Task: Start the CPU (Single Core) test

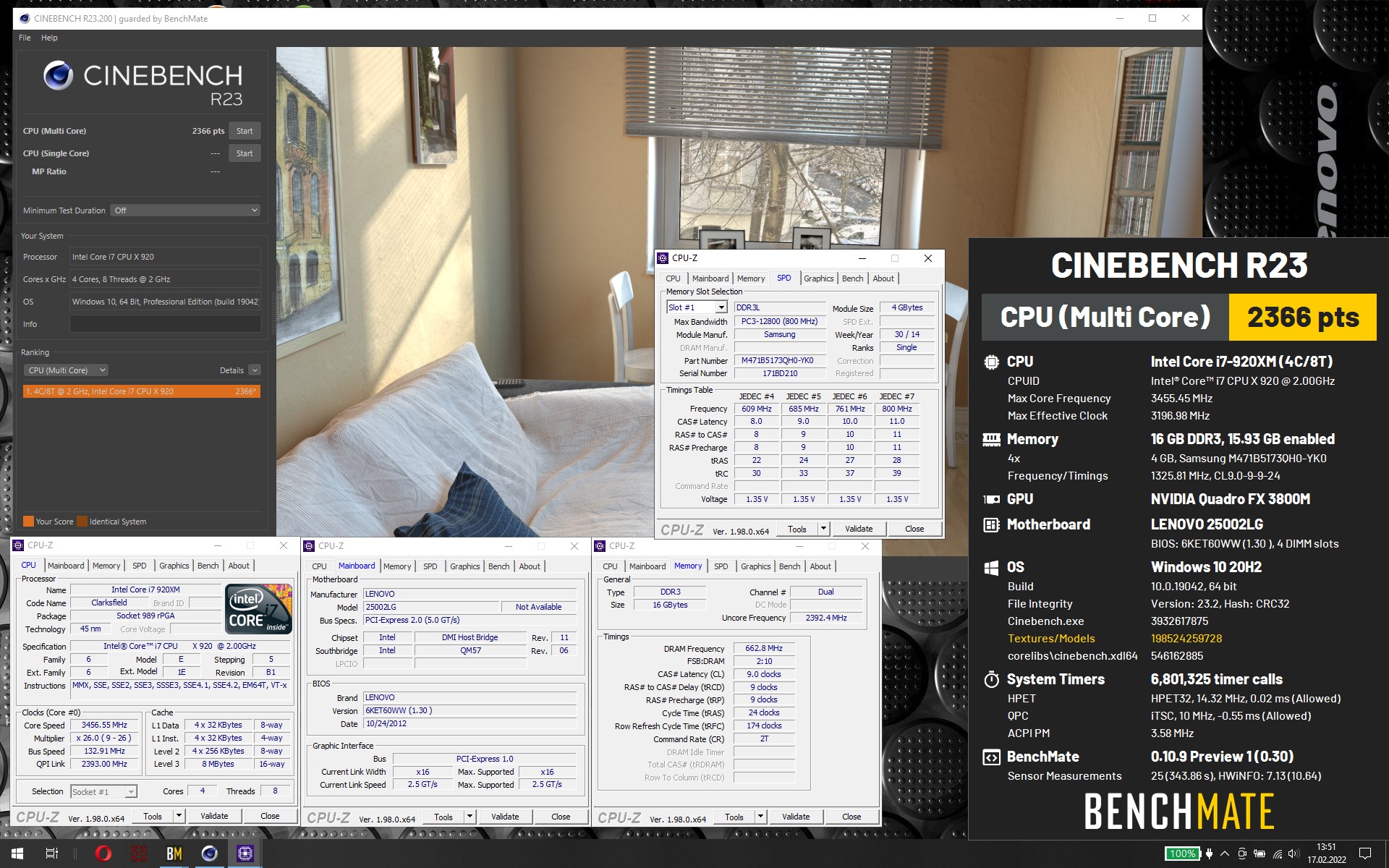Action: tap(245, 153)
